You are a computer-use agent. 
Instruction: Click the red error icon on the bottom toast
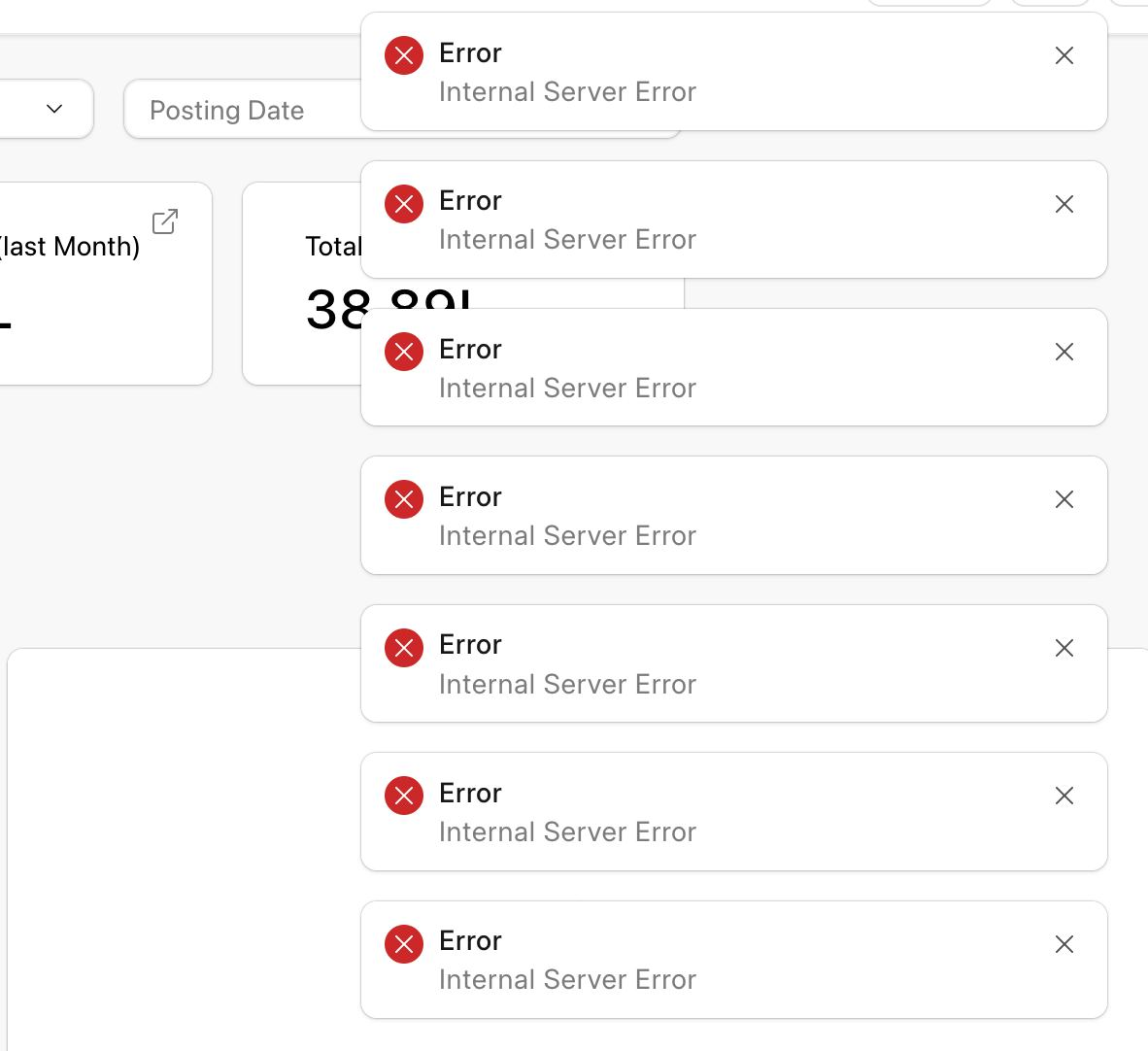pos(403,943)
